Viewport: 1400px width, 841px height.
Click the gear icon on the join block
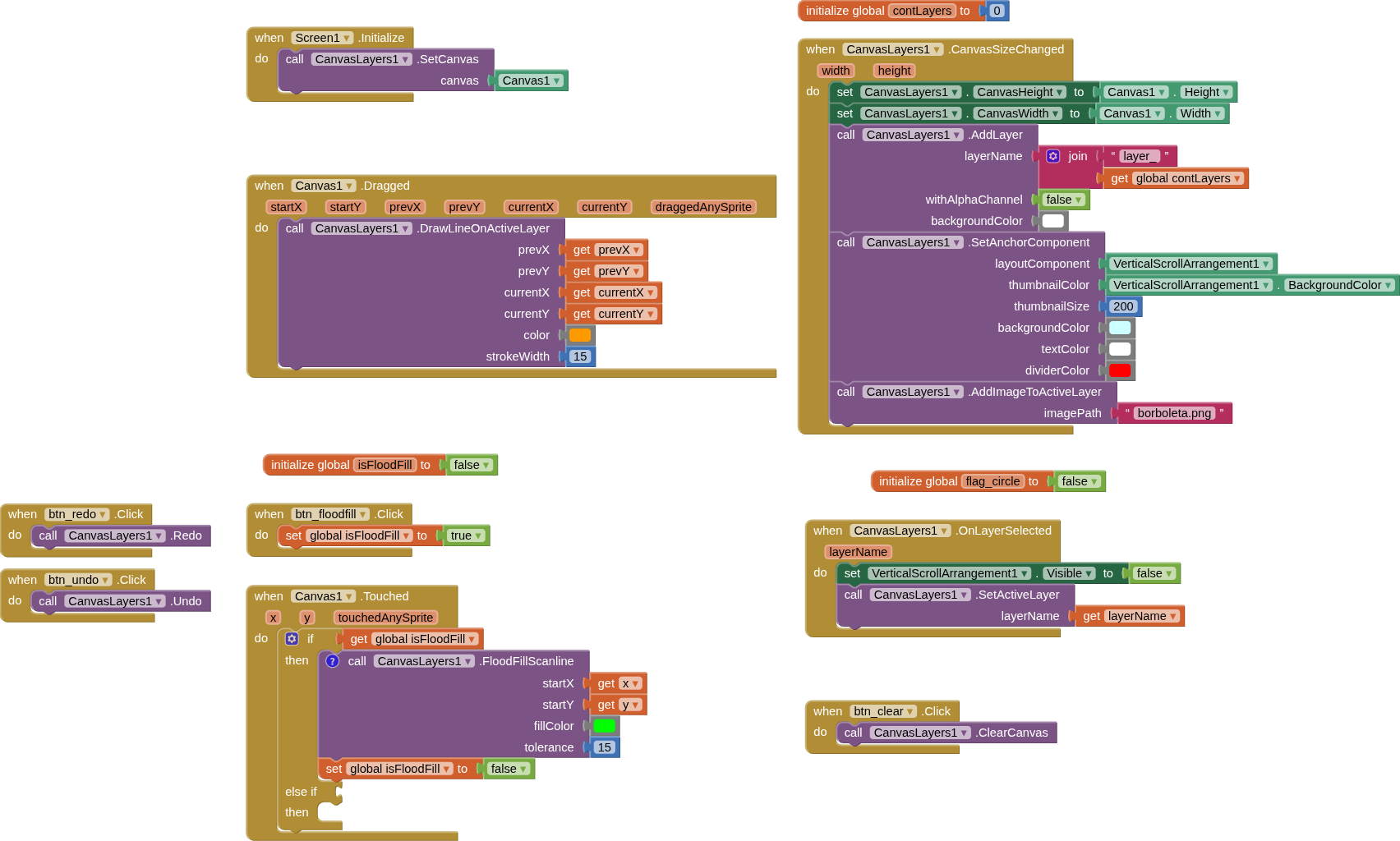click(1053, 156)
